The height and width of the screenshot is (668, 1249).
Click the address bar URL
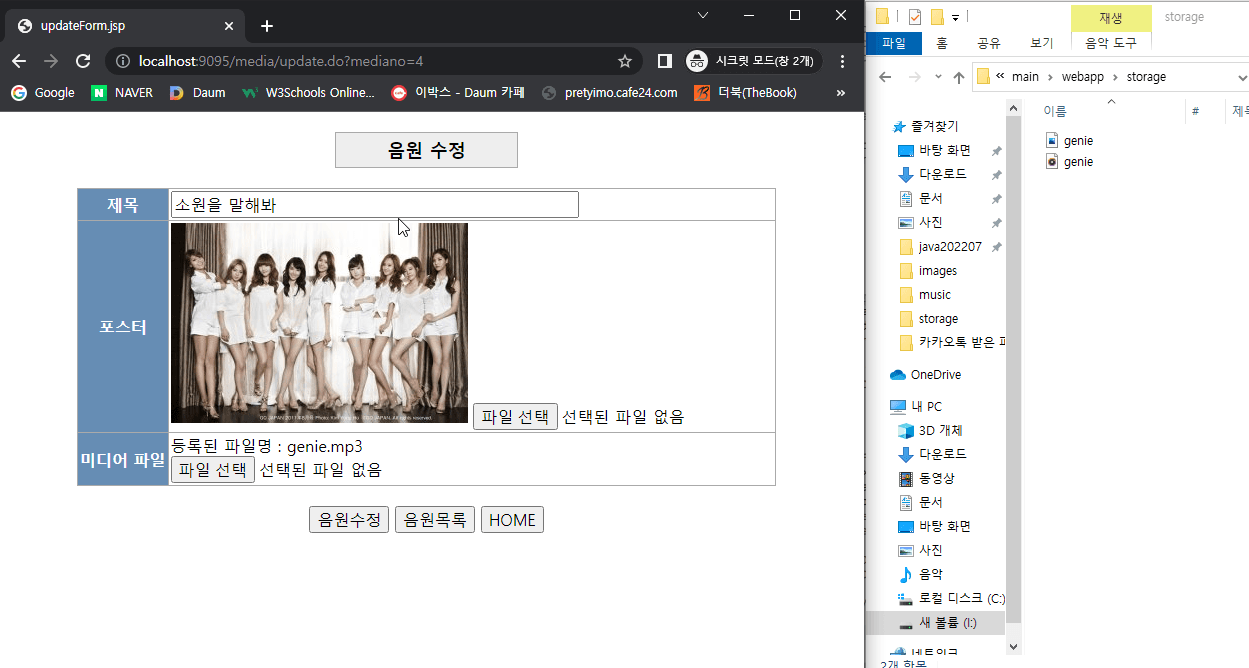coord(281,61)
